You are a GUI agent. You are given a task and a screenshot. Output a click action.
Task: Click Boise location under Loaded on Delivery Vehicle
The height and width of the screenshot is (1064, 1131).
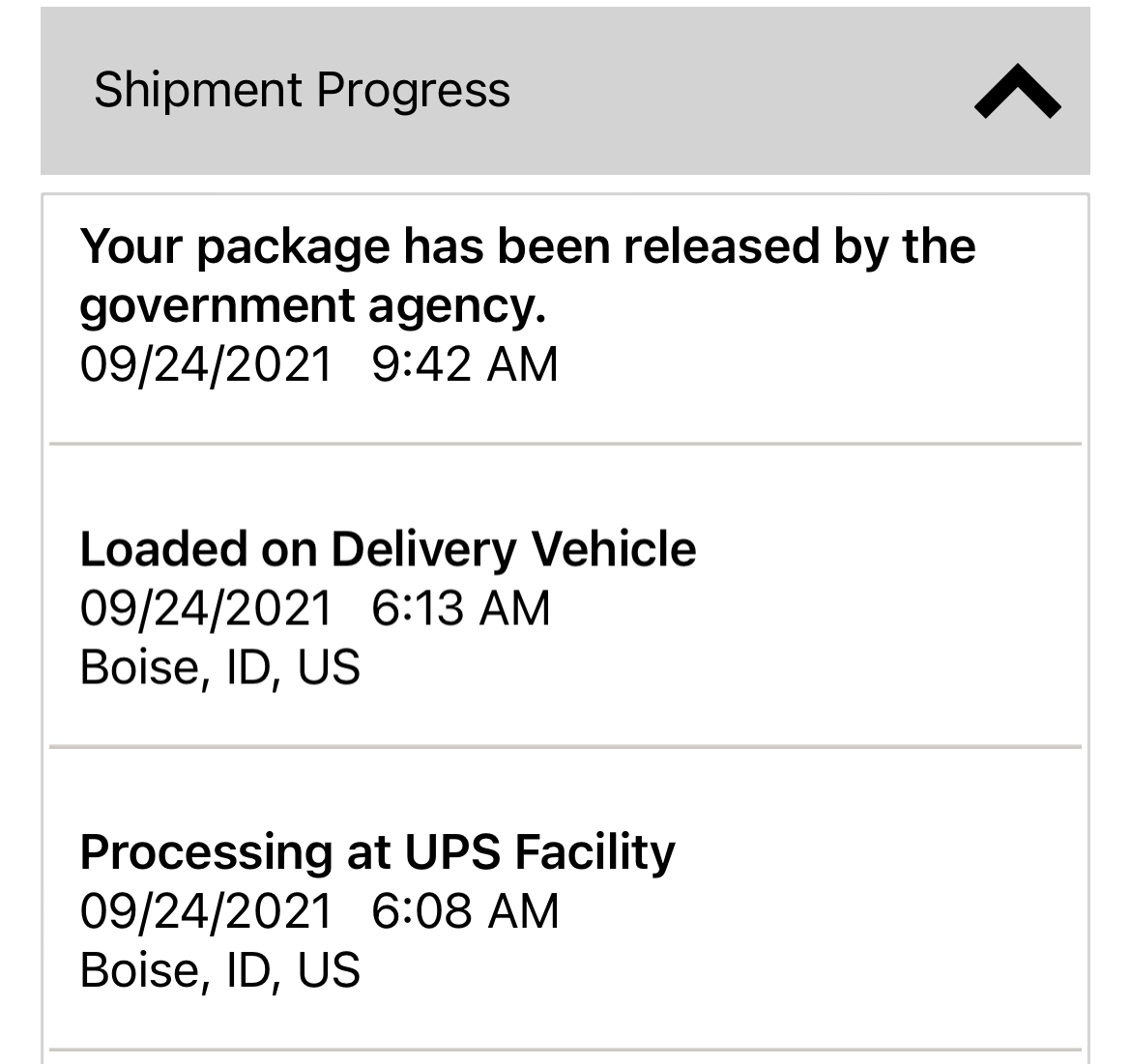click(219, 668)
